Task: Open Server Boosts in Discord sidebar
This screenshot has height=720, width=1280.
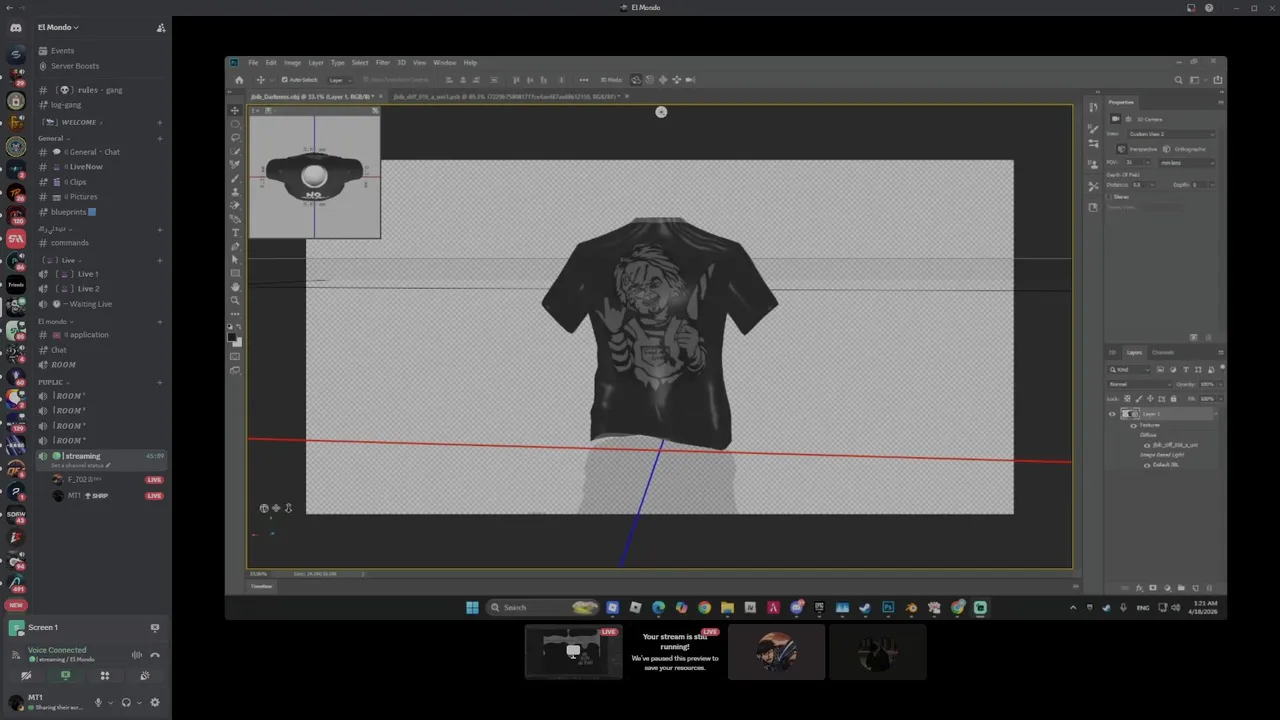Action: coord(74,66)
